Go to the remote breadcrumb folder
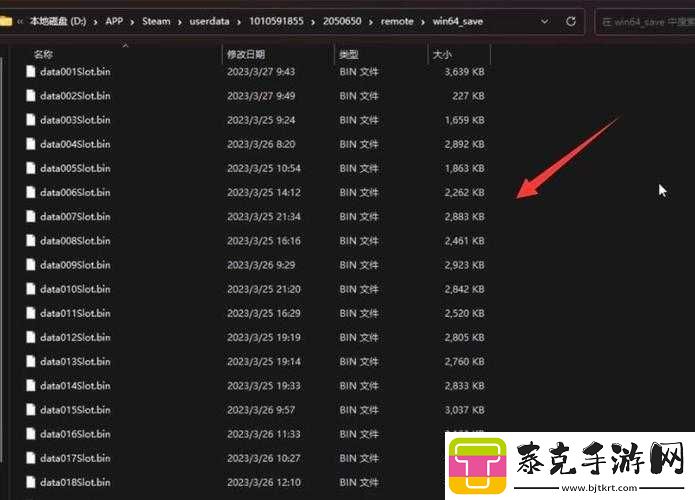695x500 pixels. (x=397, y=21)
